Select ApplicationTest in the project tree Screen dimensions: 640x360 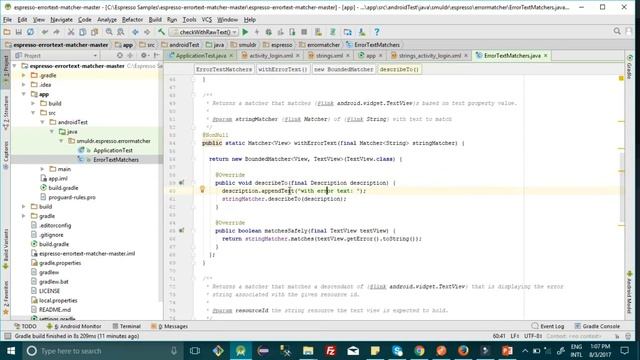(113, 151)
